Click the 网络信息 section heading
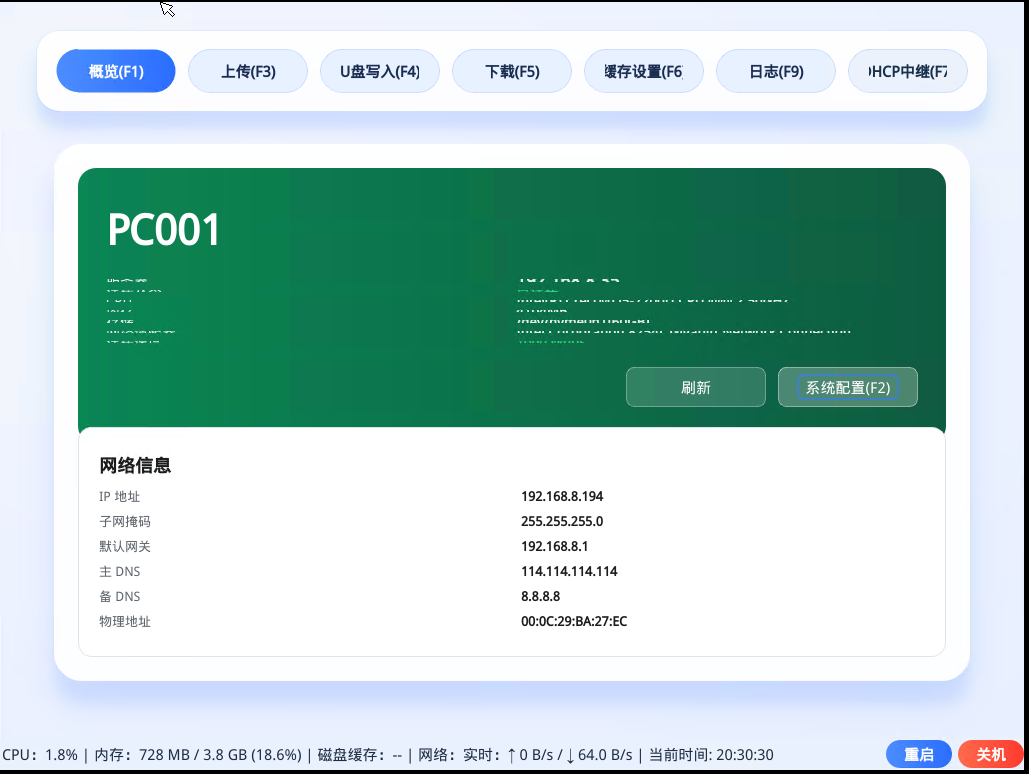This screenshot has width=1029, height=774. click(135, 465)
